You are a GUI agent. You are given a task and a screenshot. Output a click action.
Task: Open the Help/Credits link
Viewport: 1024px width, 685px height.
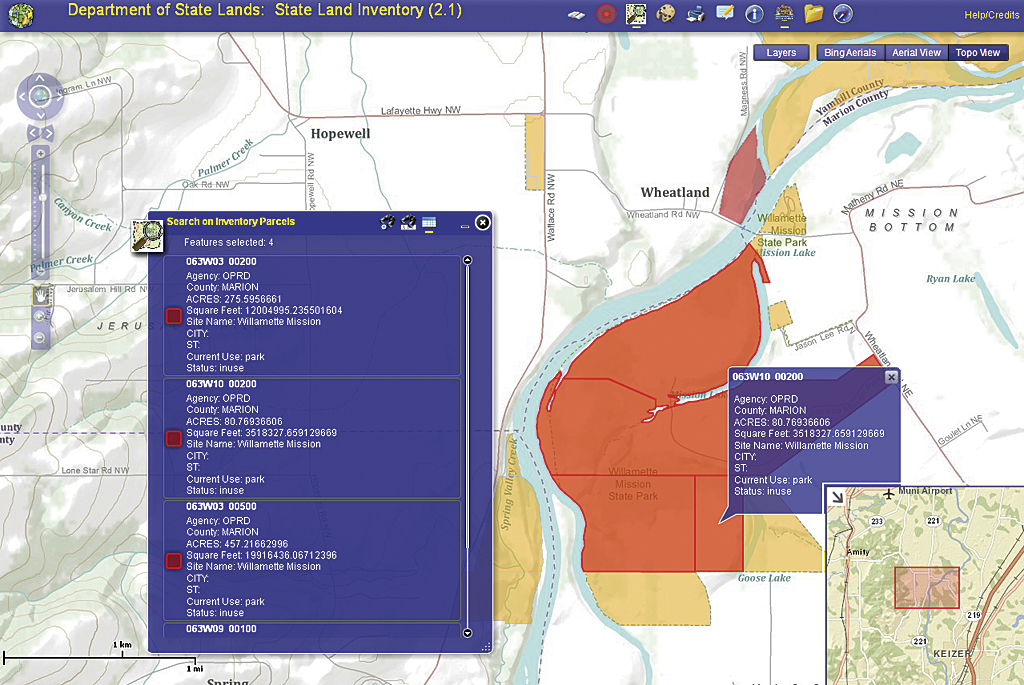(x=991, y=15)
